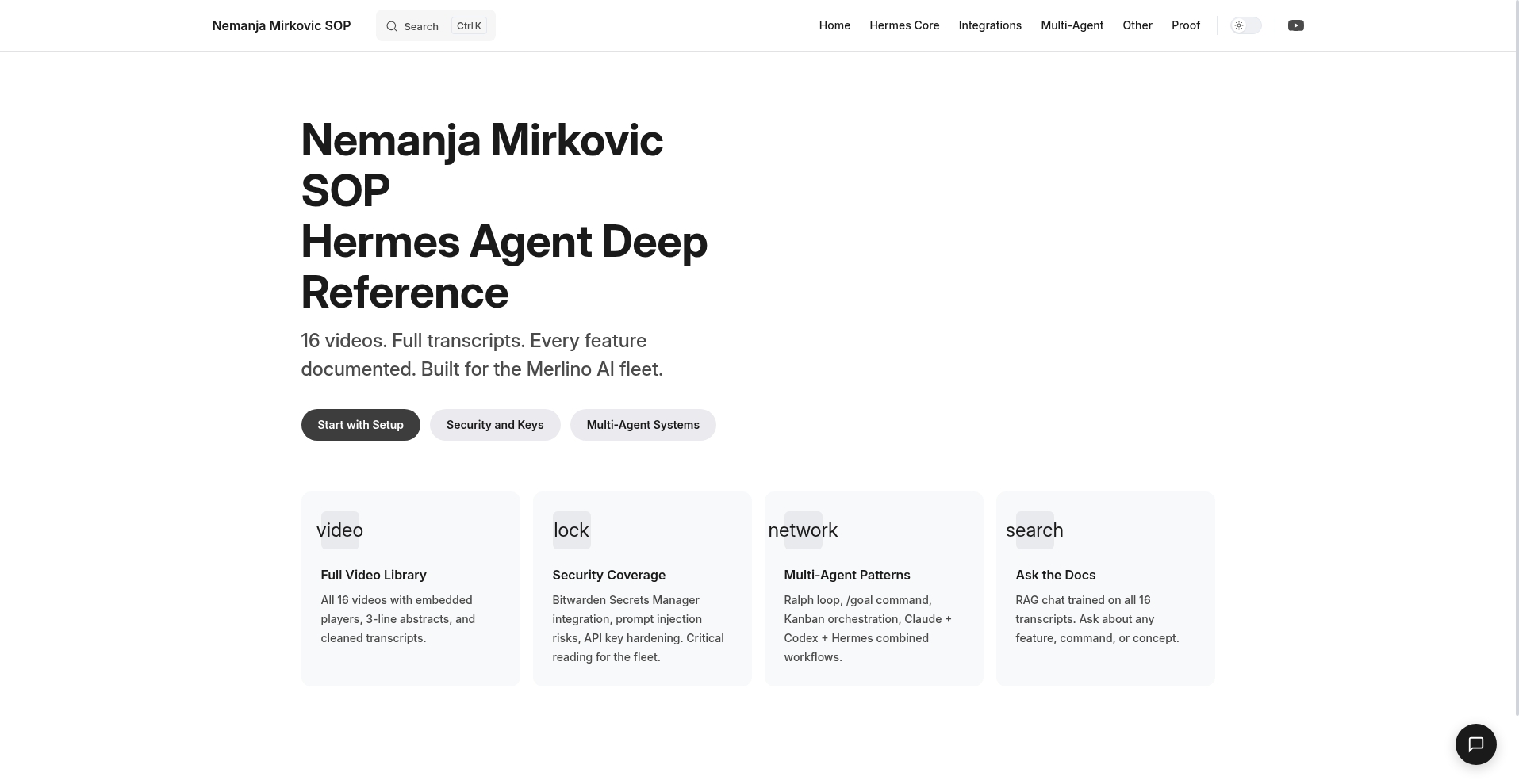Click the Nemanja Mirkovic SOP site title
Image resolution: width=1519 pixels, height=784 pixels.
(x=282, y=25)
